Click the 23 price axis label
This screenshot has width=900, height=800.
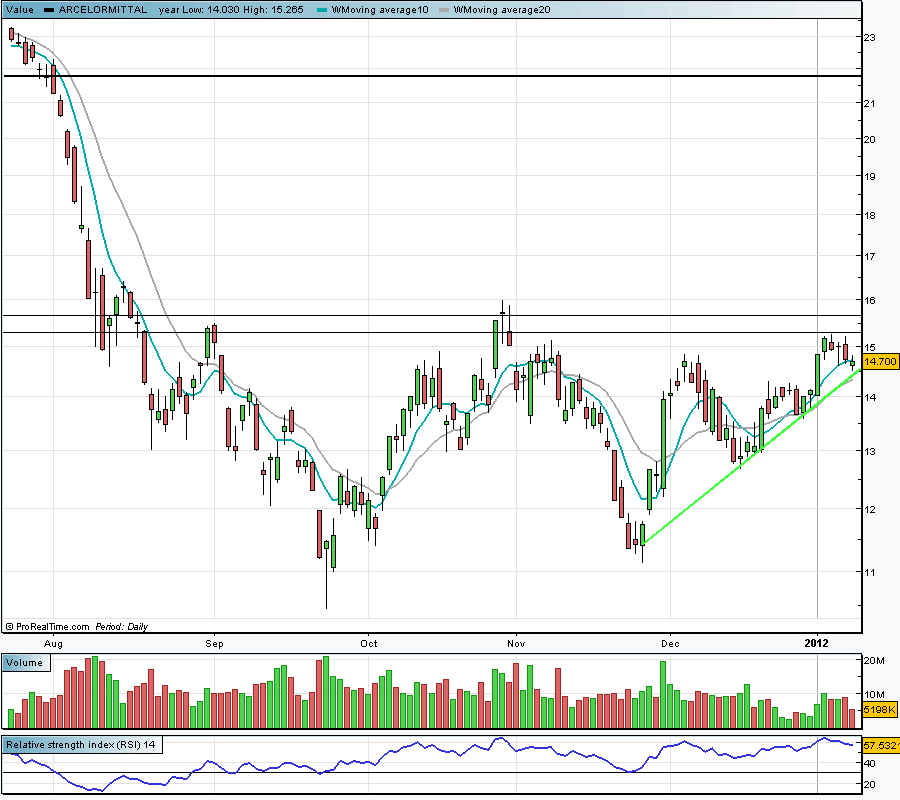coord(870,38)
